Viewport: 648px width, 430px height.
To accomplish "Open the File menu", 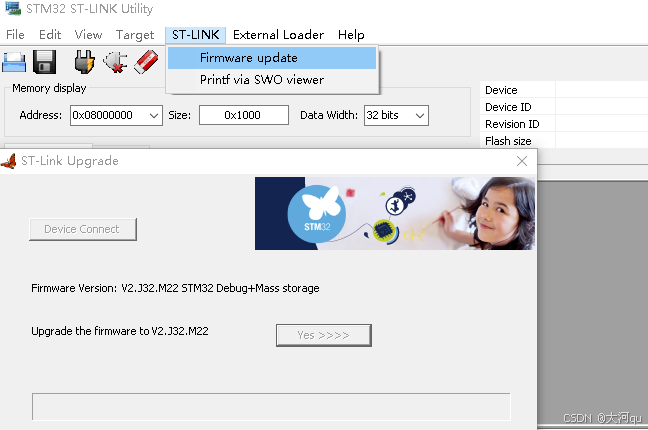I will 15,35.
